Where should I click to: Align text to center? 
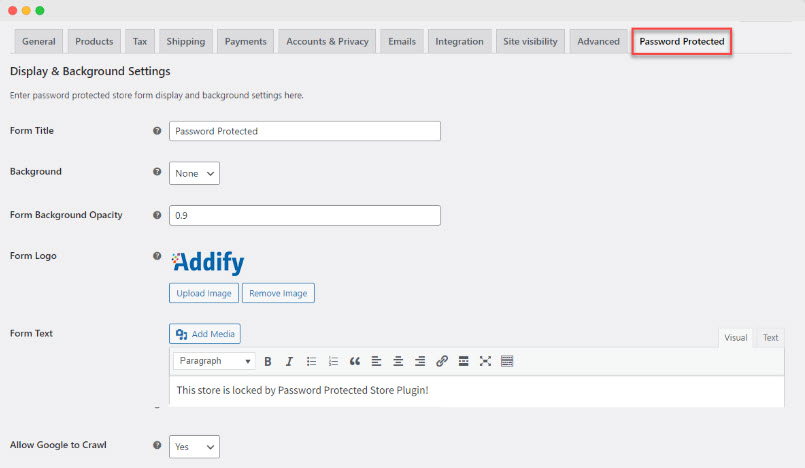click(398, 361)
